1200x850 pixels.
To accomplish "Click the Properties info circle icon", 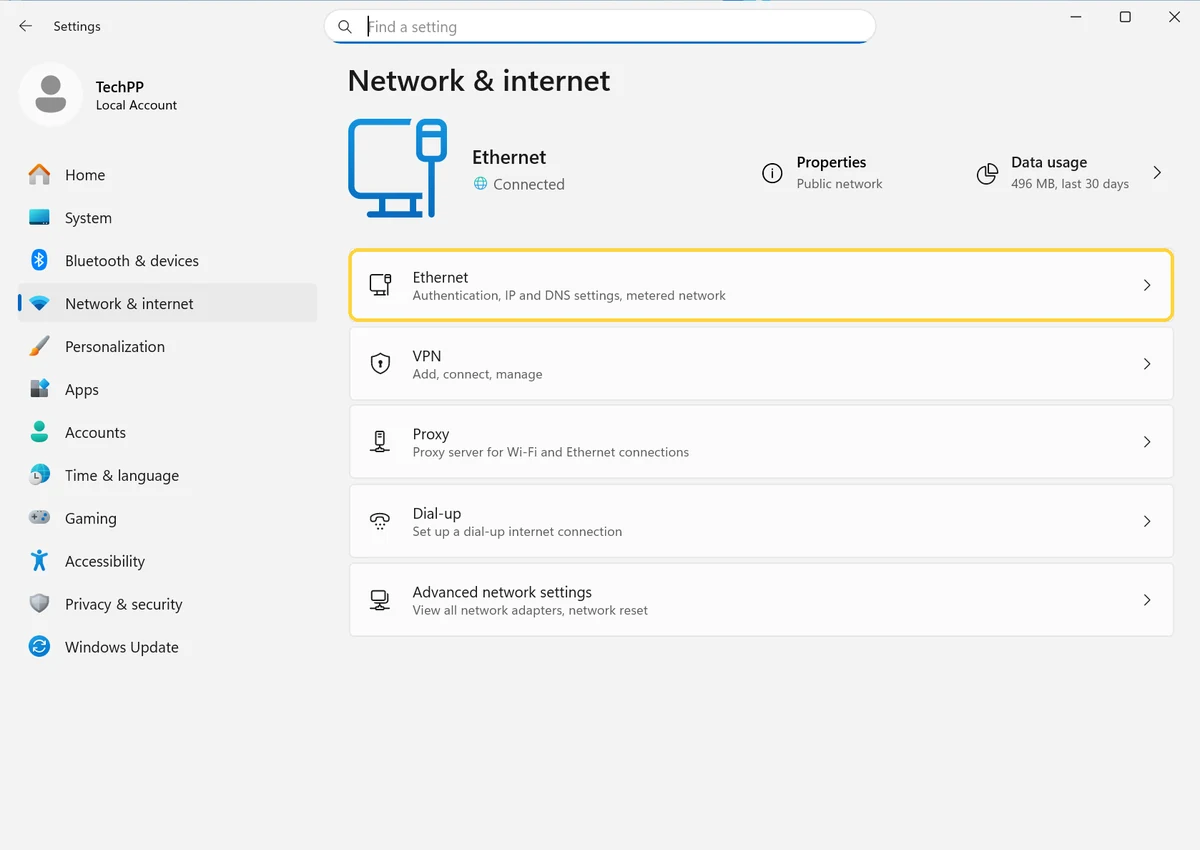I will 772,174.
